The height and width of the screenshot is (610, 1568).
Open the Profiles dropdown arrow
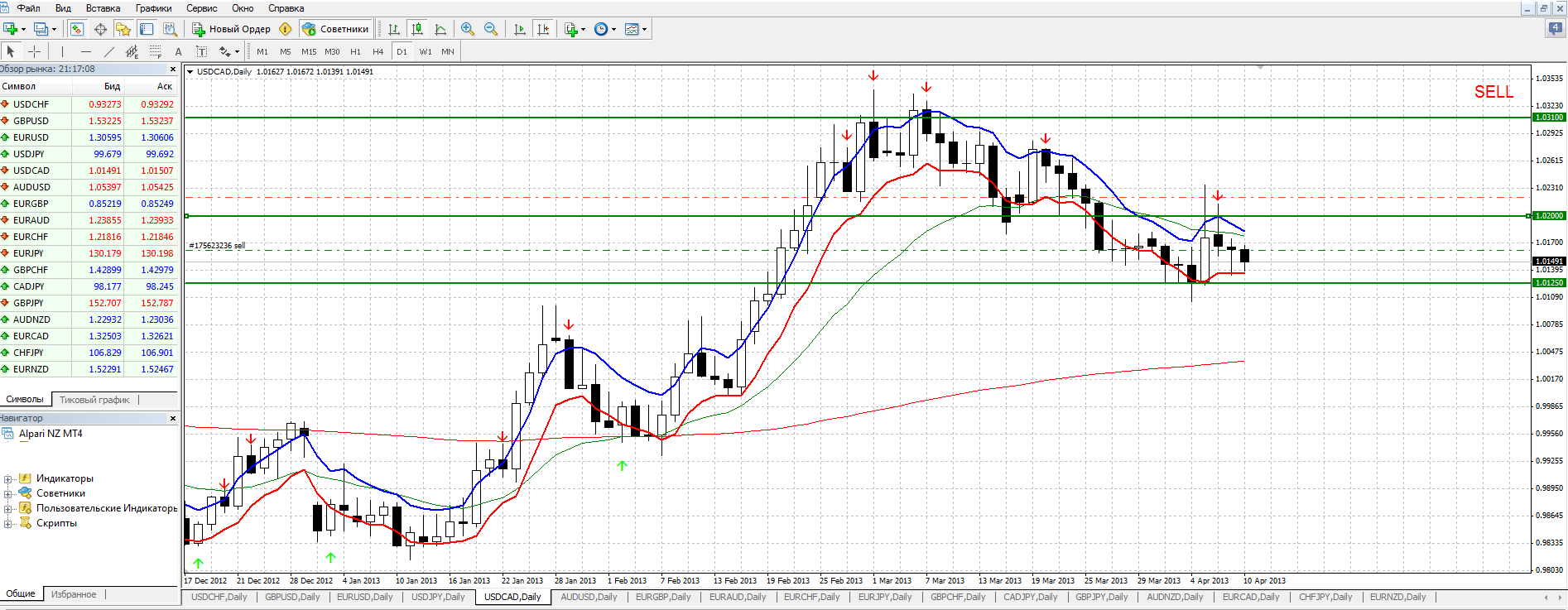point(54,29)
